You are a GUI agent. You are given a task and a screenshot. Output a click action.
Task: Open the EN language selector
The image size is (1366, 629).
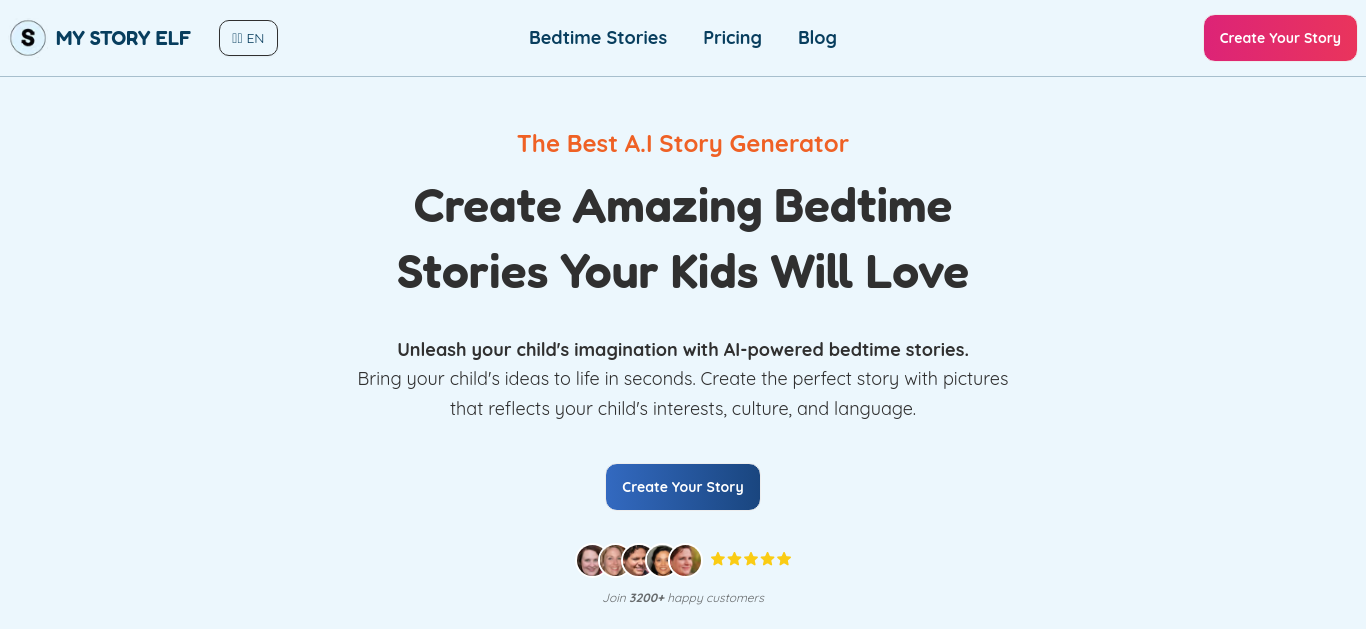pyautogui.click(x=248, y=38)
